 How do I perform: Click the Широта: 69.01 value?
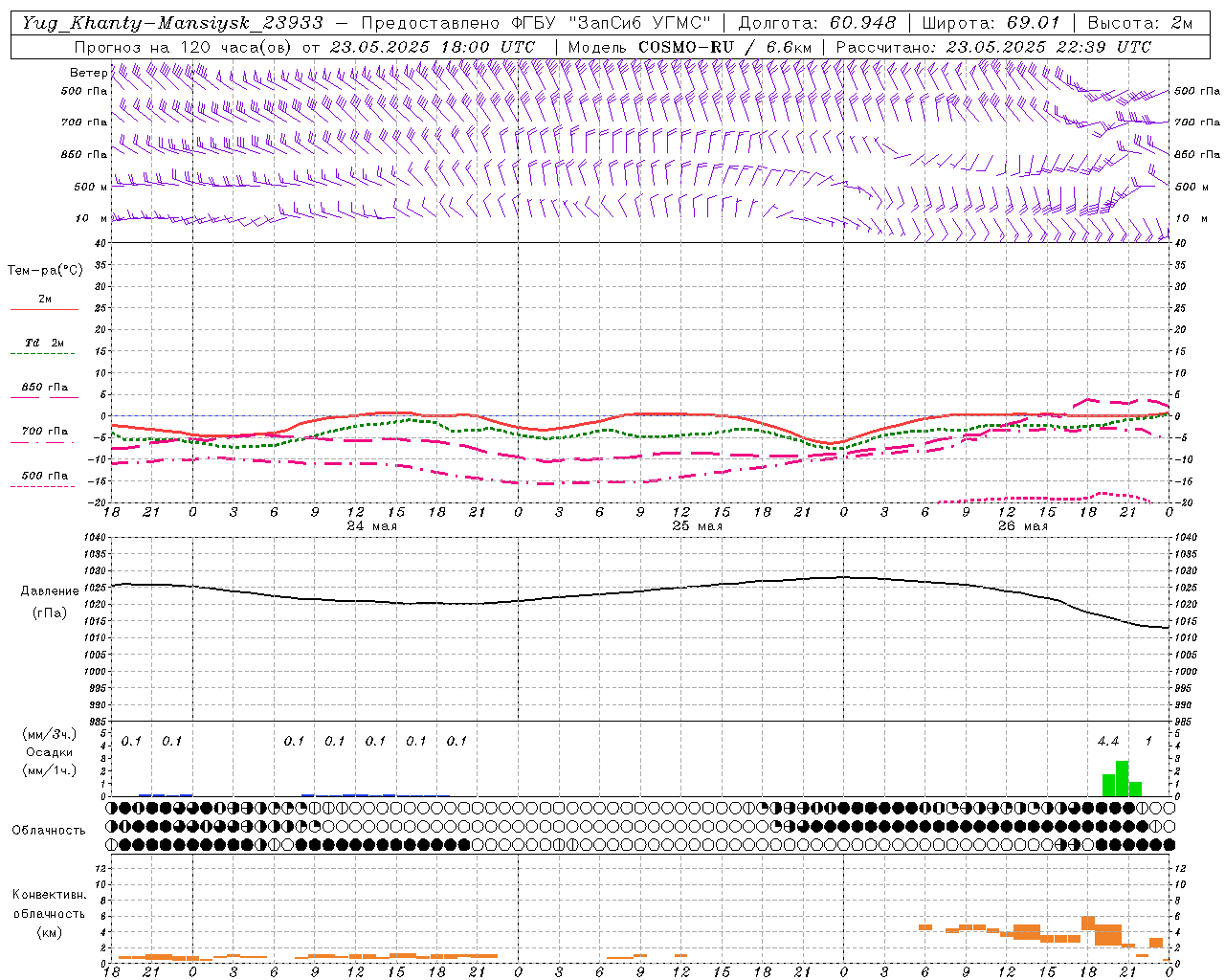click(x=991, y=23)
